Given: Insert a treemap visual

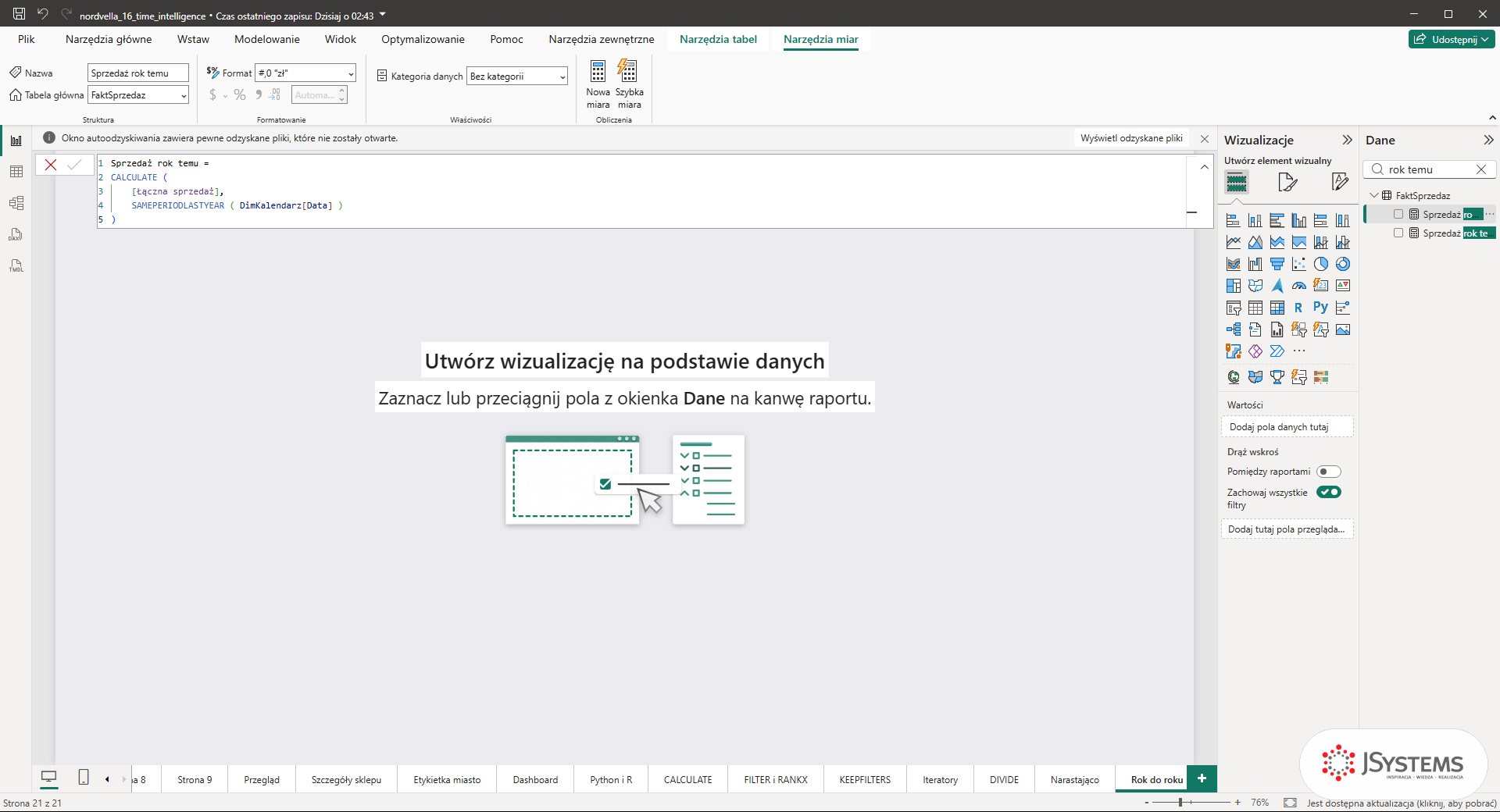Looking at the screenshot, I should (1234, 286).
